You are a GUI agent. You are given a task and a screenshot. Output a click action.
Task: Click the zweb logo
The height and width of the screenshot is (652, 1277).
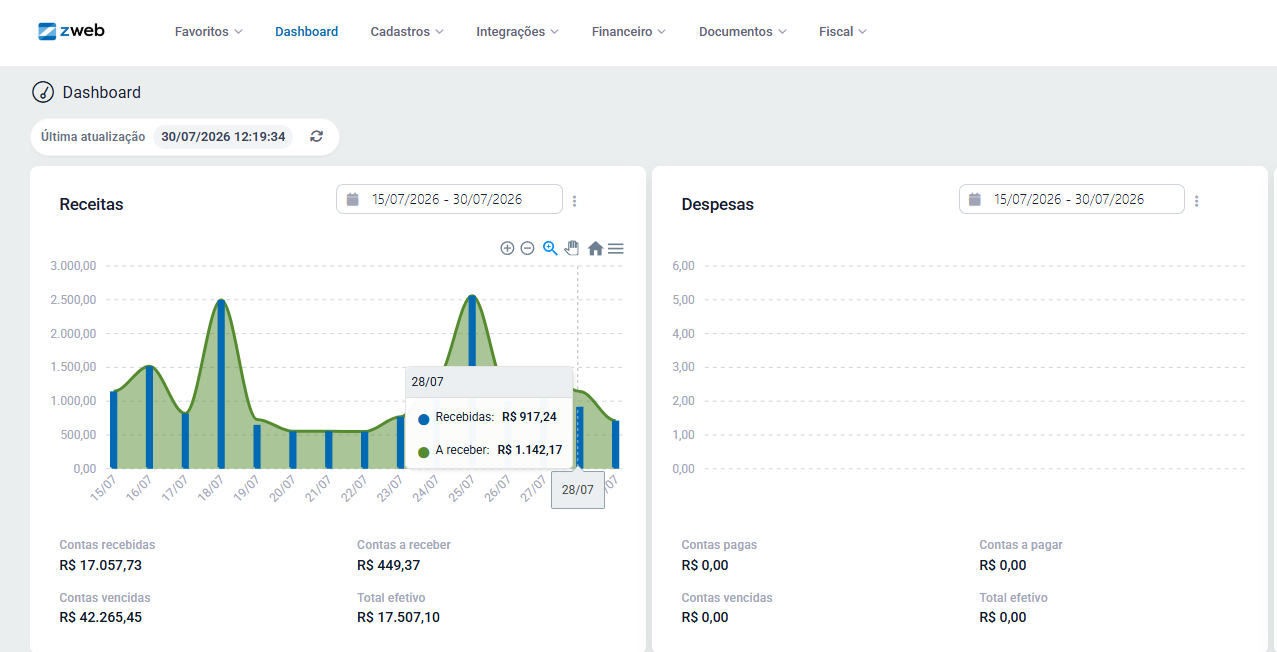click(71, 31)
